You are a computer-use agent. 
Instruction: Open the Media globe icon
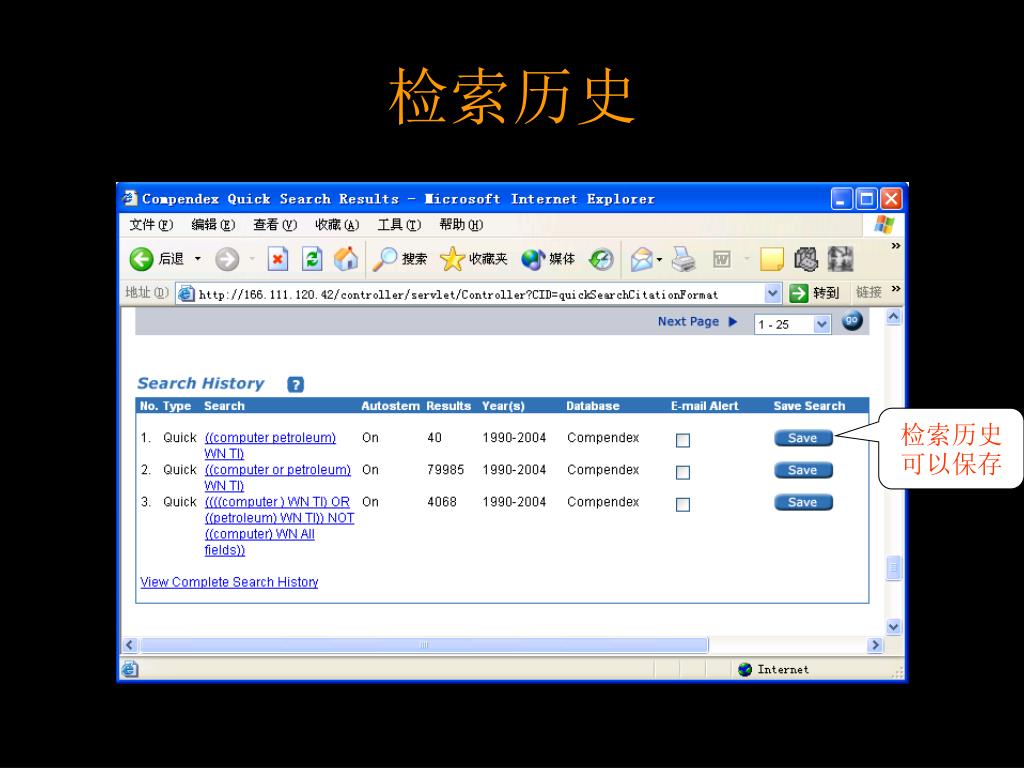click(533, 259)
